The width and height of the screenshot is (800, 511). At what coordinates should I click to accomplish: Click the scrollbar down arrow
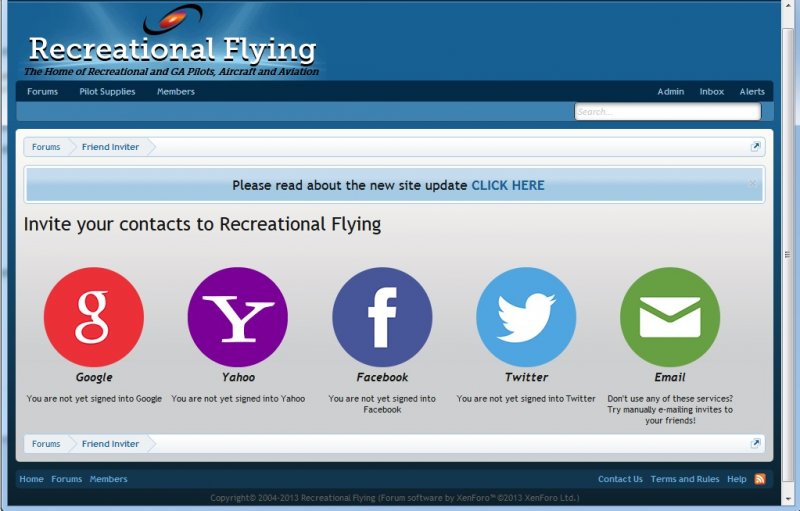789,498
